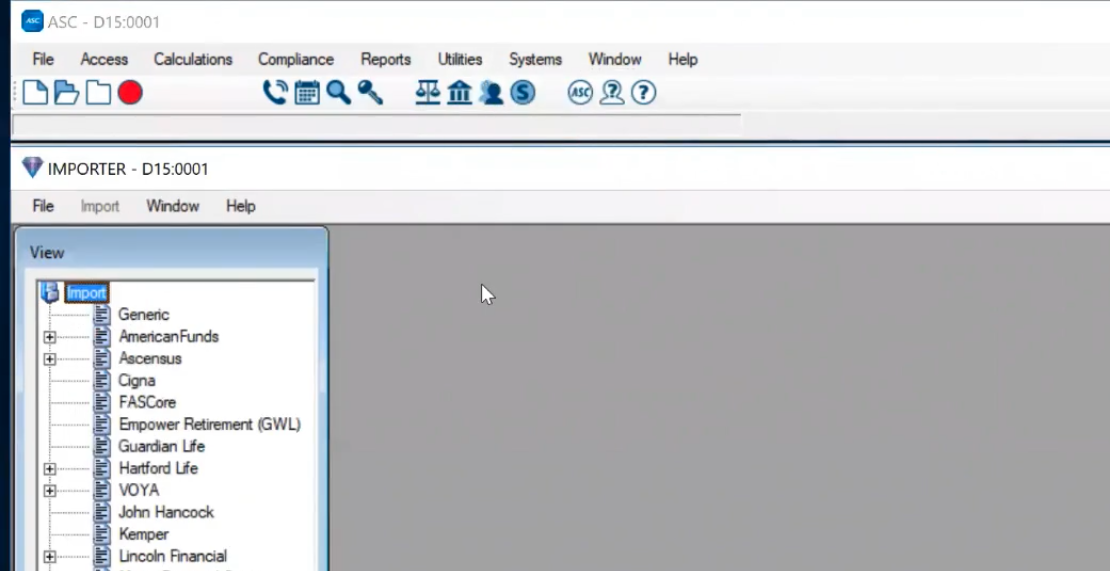
Task: Open the Access menu
Action: [104, 59]
